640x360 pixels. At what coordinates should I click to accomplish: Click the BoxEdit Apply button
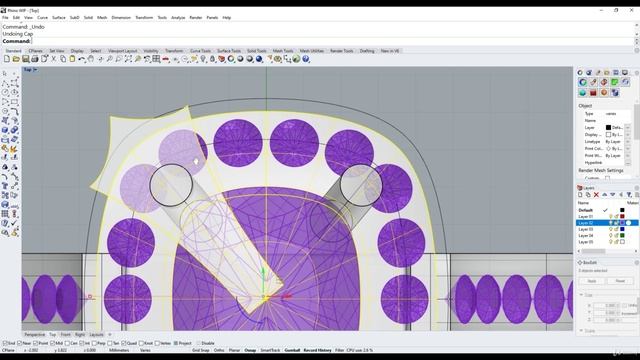coord(592,281)
